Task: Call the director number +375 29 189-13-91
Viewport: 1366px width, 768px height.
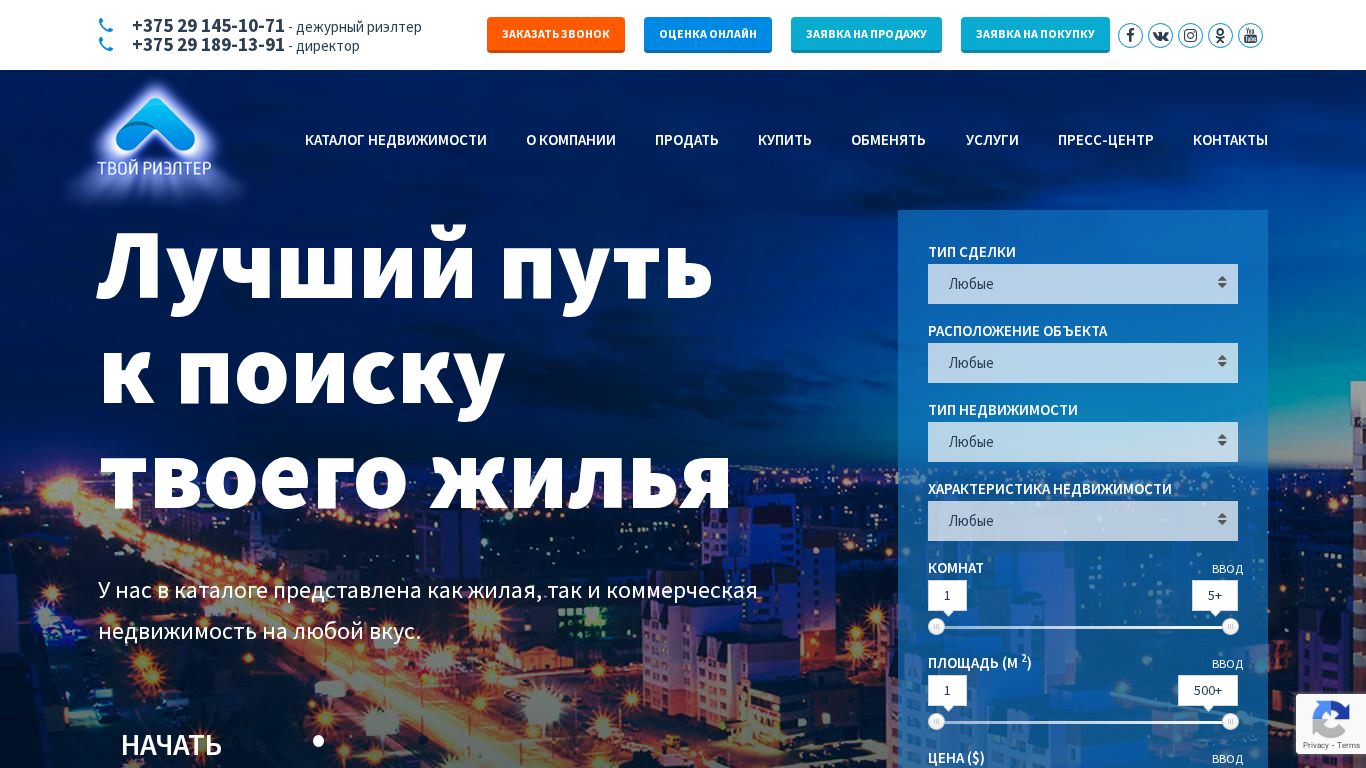Action: tap(208, 45)
